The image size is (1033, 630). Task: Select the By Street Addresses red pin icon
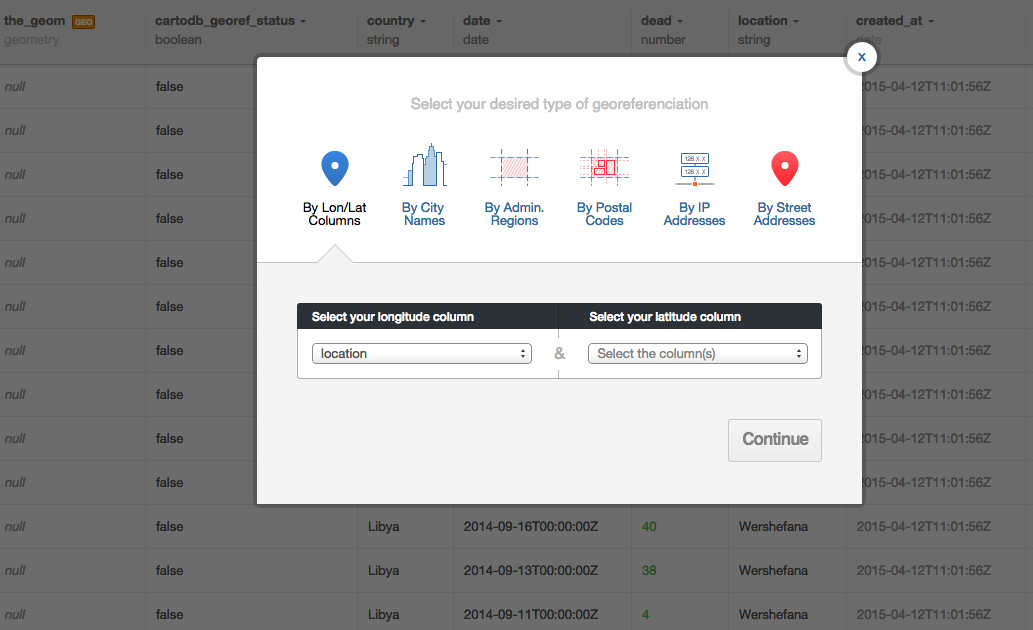coord(785,168)
